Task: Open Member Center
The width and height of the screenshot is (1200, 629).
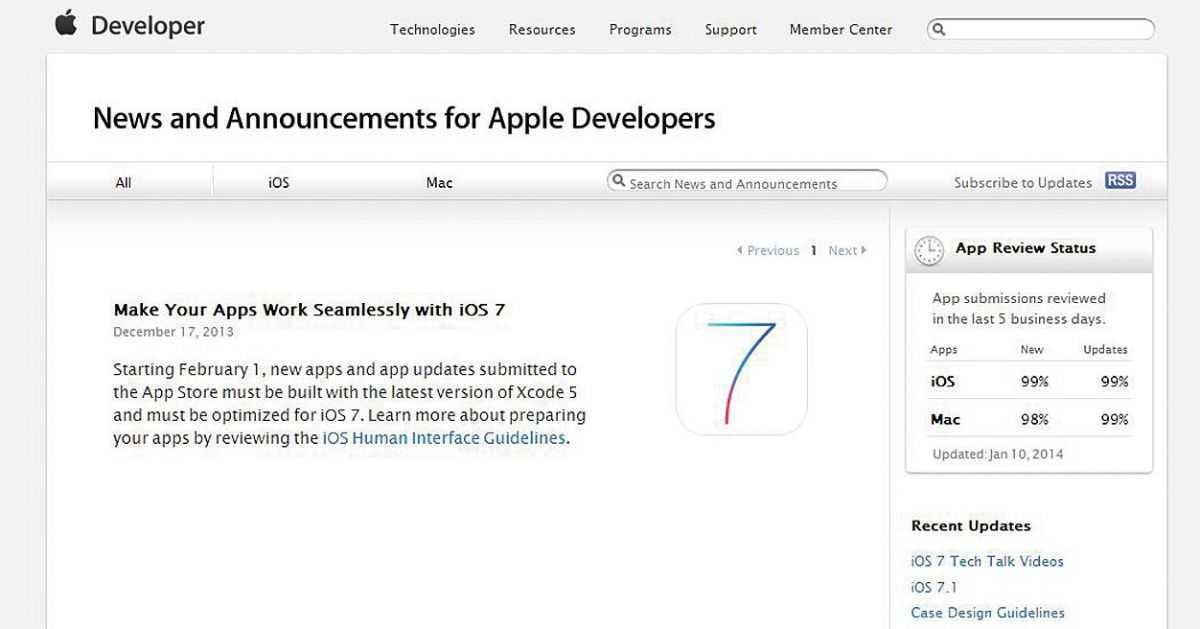Action: coord(840,30)
